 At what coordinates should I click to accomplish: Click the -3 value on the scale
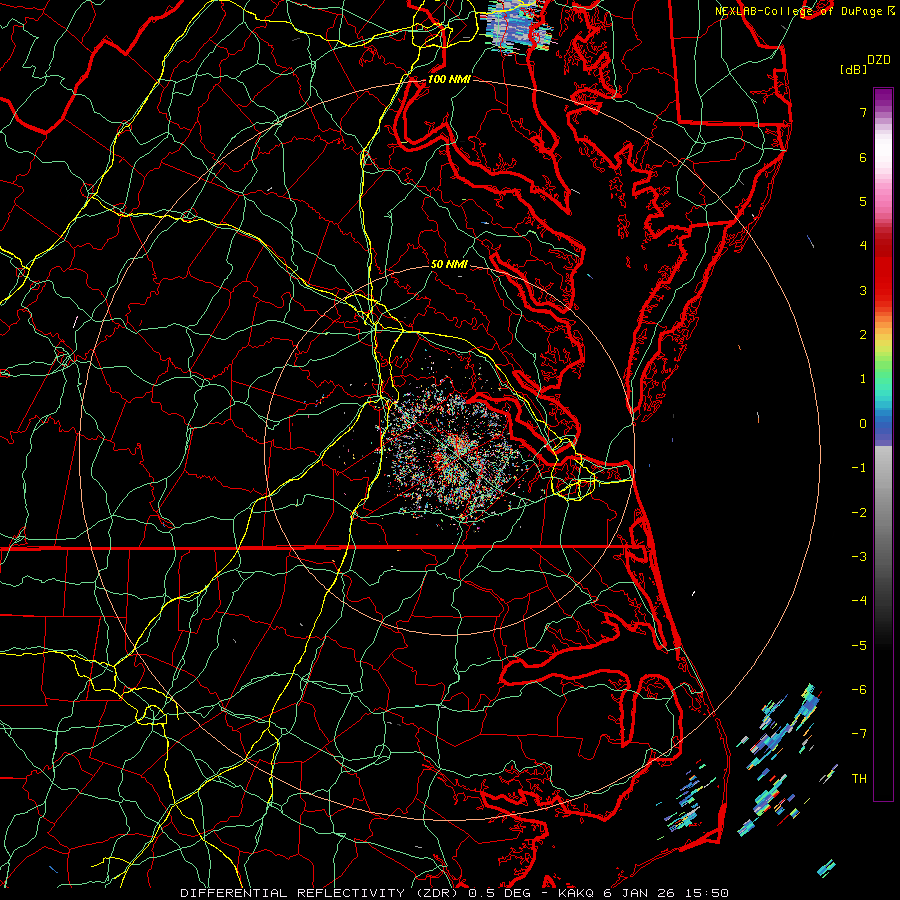coord(859,557)
